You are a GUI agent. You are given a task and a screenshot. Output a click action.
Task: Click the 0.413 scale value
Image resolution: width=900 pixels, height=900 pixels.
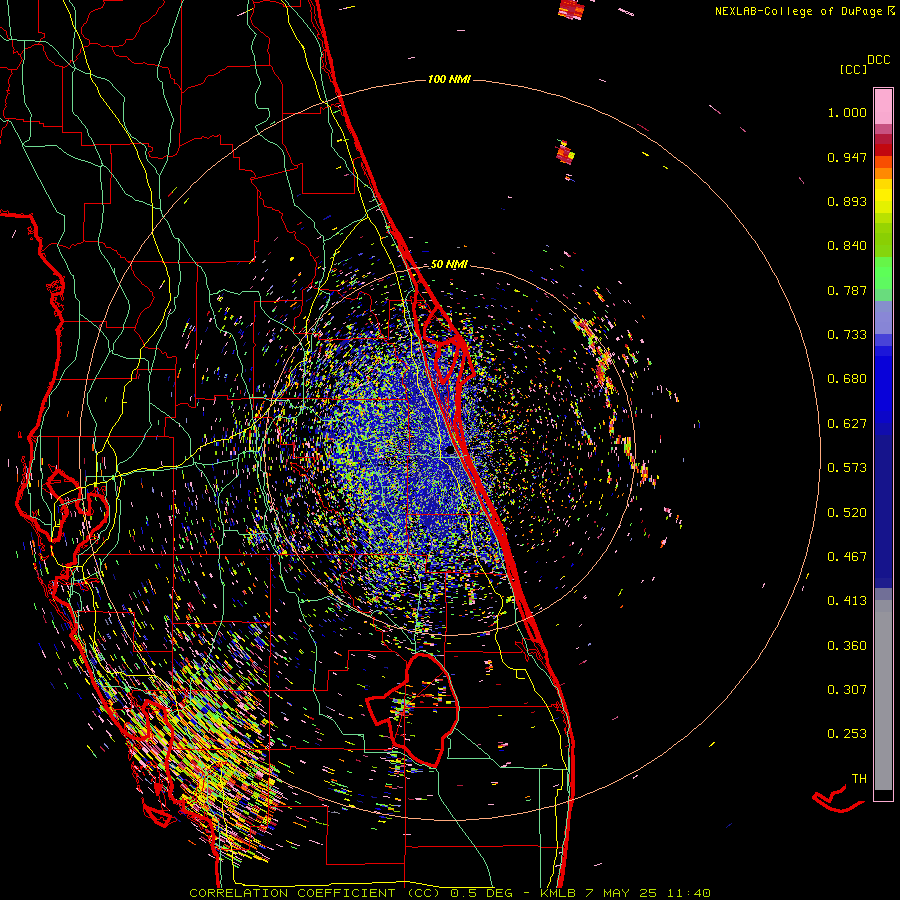click(x=847, y=601)
